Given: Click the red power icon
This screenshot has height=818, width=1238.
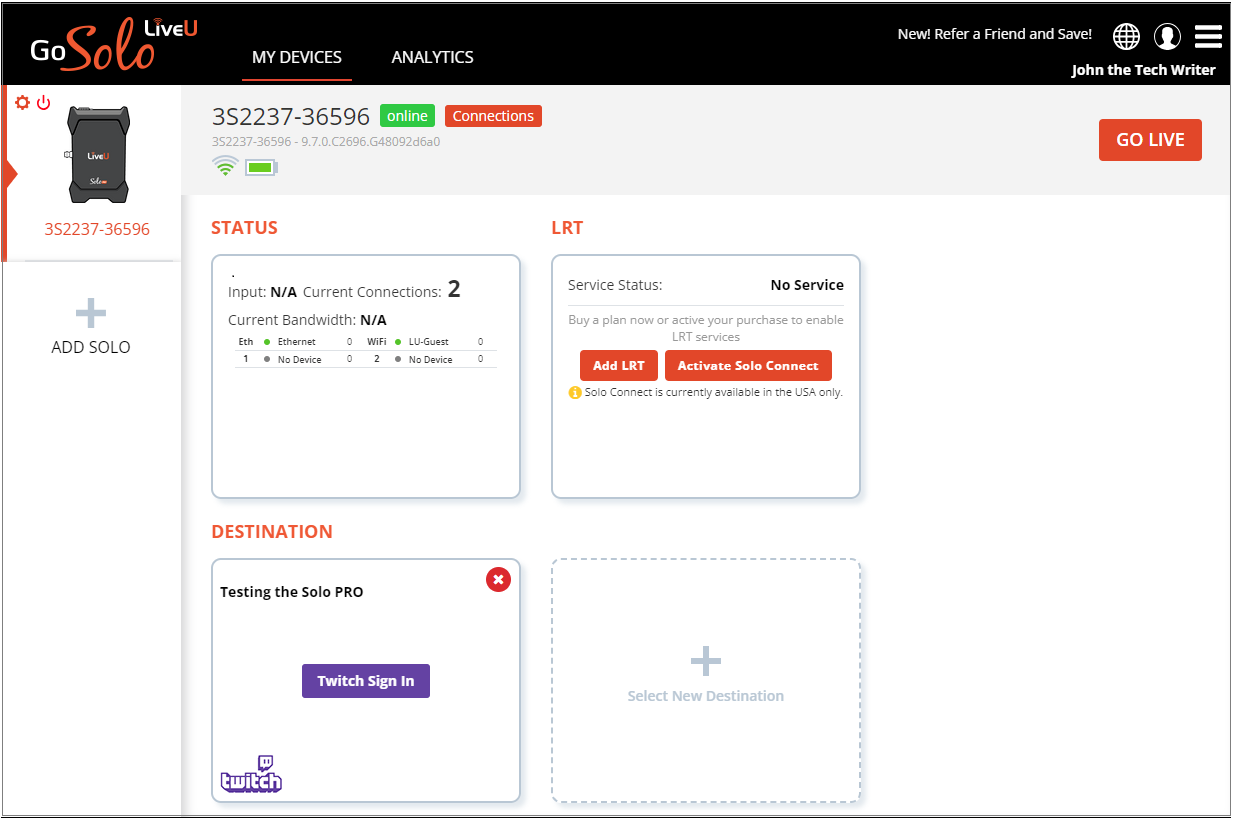Looking at the screenshot, I should click(43, 103).
